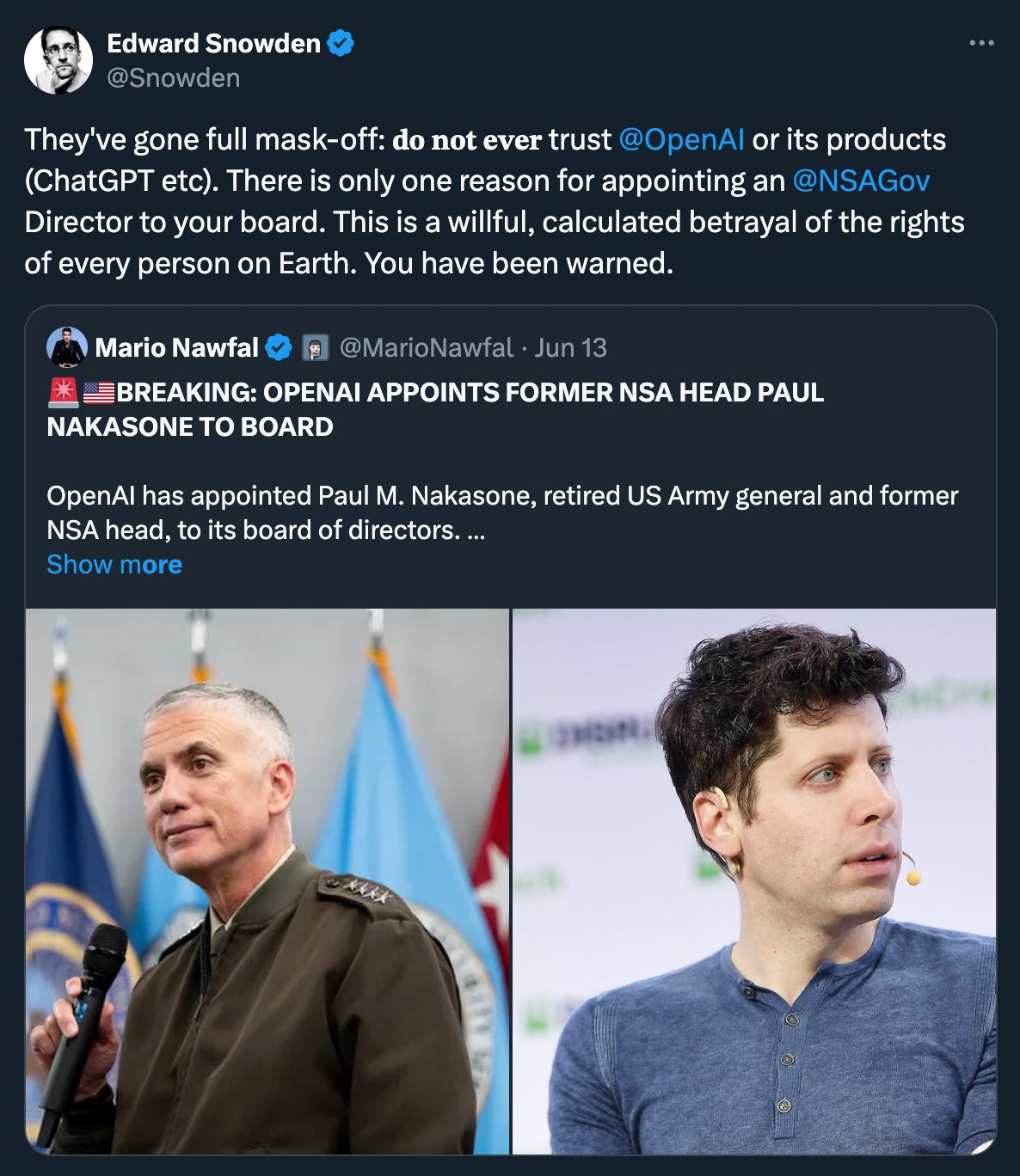
Task: Click Mario Nawfal's small profile avatar
Action: click(67, 347)
